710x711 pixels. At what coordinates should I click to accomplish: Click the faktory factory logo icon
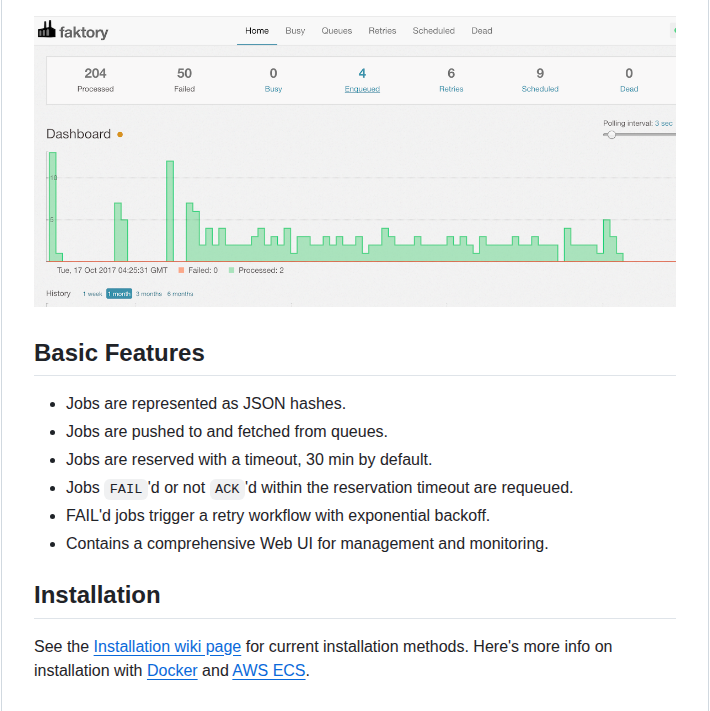pos(46,31)
